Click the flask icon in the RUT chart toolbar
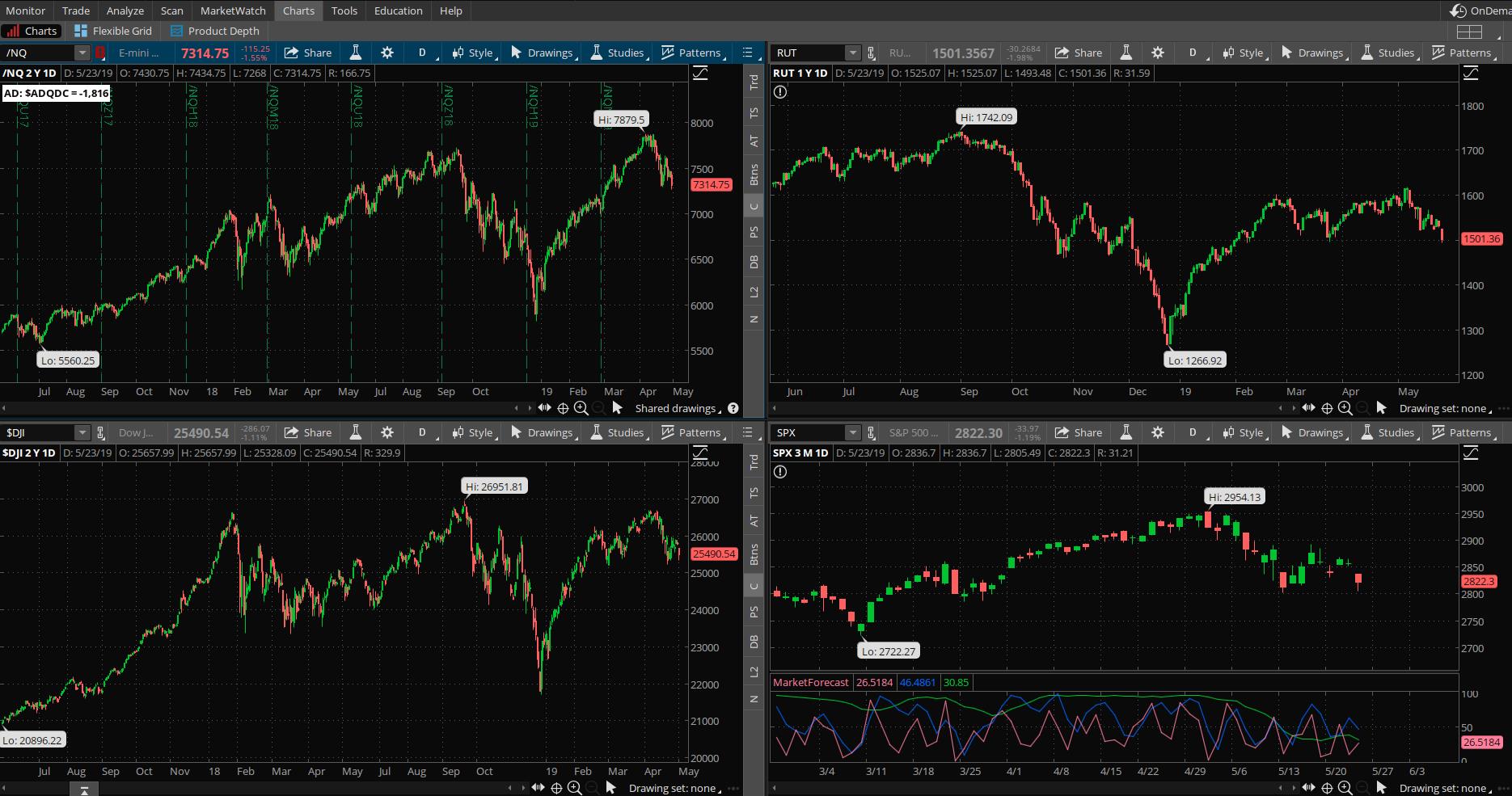 (1126, 53)
